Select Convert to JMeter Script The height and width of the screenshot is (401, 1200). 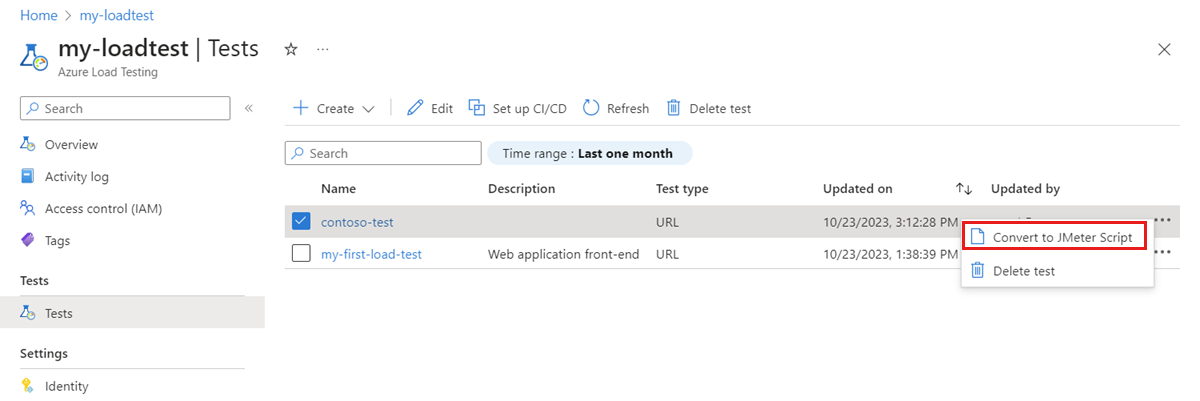coord(1061,237)
